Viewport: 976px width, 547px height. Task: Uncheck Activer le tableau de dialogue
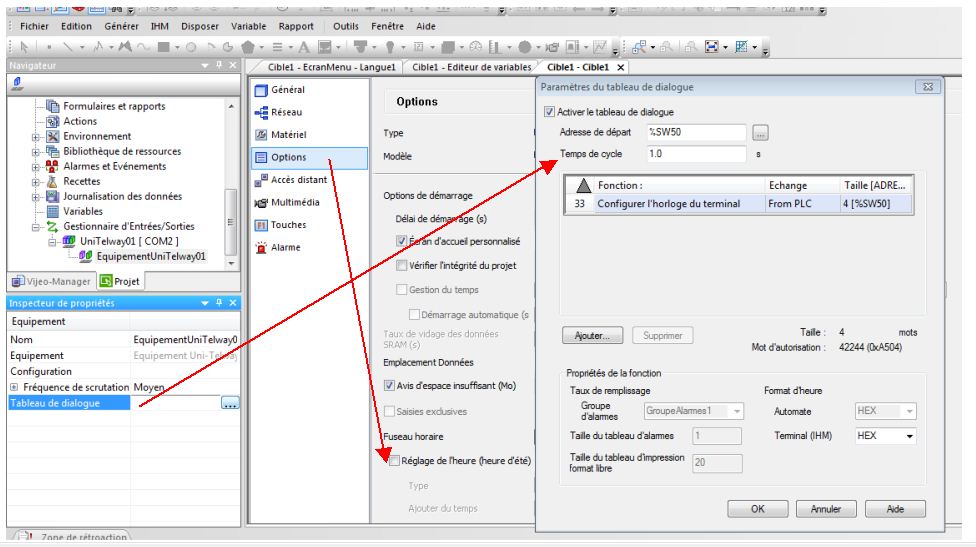548,111
